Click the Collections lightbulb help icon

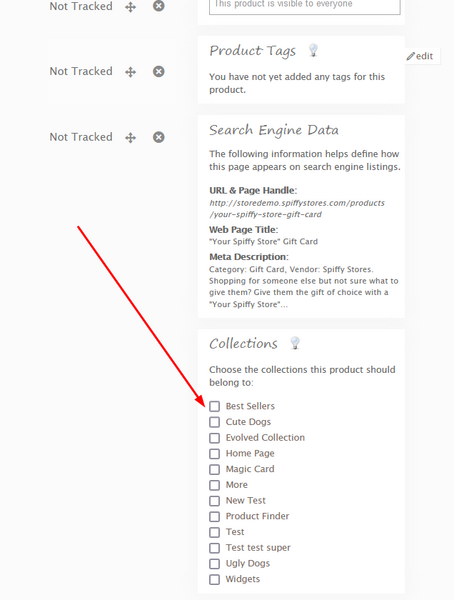point(295,343)
